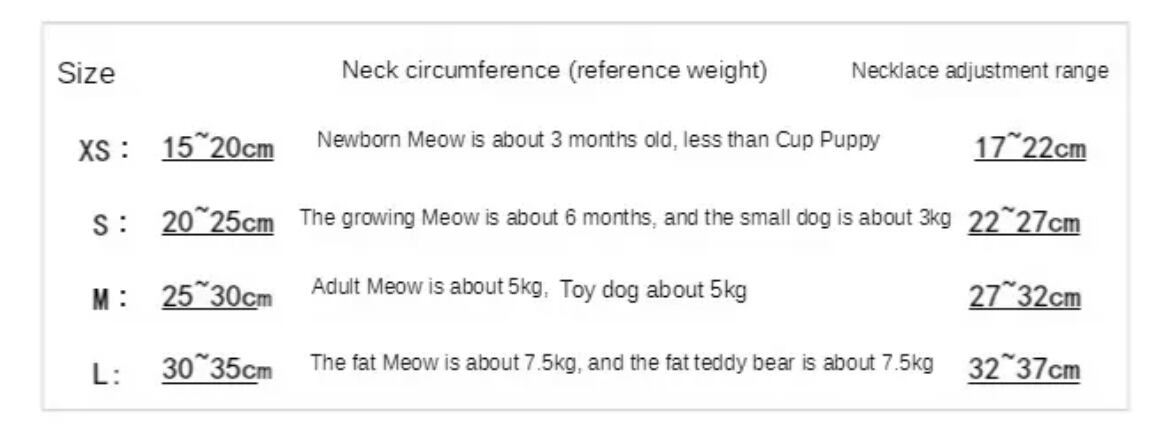
Task: Select the underlined 27~32cm adjustment range
Action: (x=1025, y=297)
